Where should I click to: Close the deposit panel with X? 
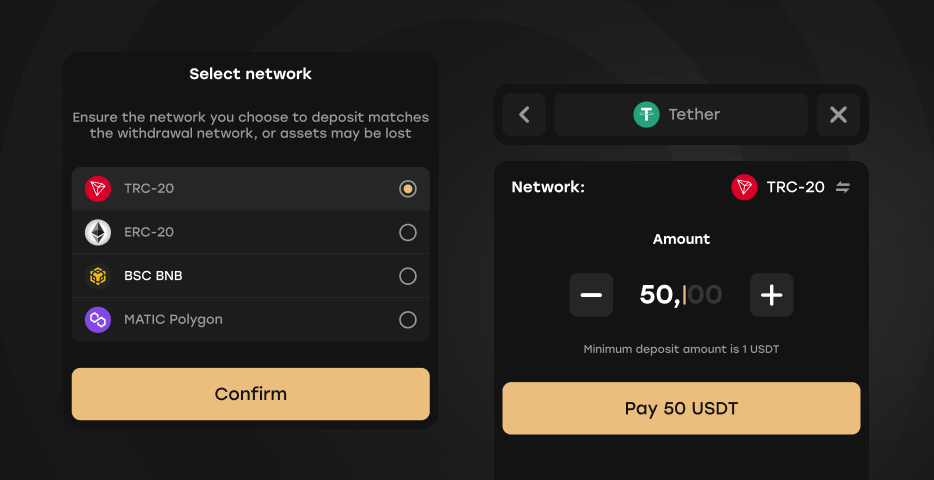click(838, 114)
